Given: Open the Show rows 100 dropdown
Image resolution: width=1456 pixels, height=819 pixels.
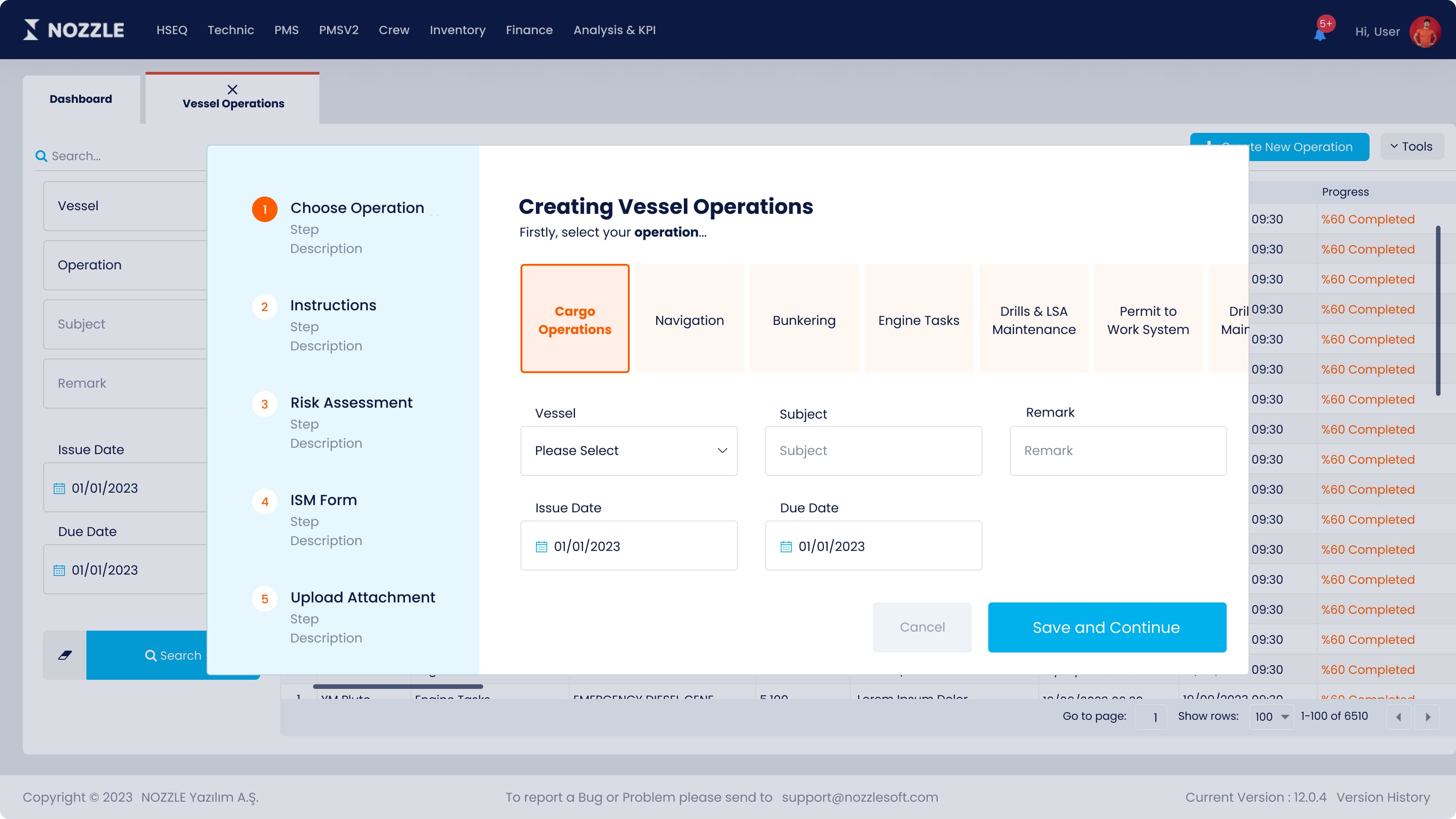Looking at the screenshot, I should tap(1271, 717).
